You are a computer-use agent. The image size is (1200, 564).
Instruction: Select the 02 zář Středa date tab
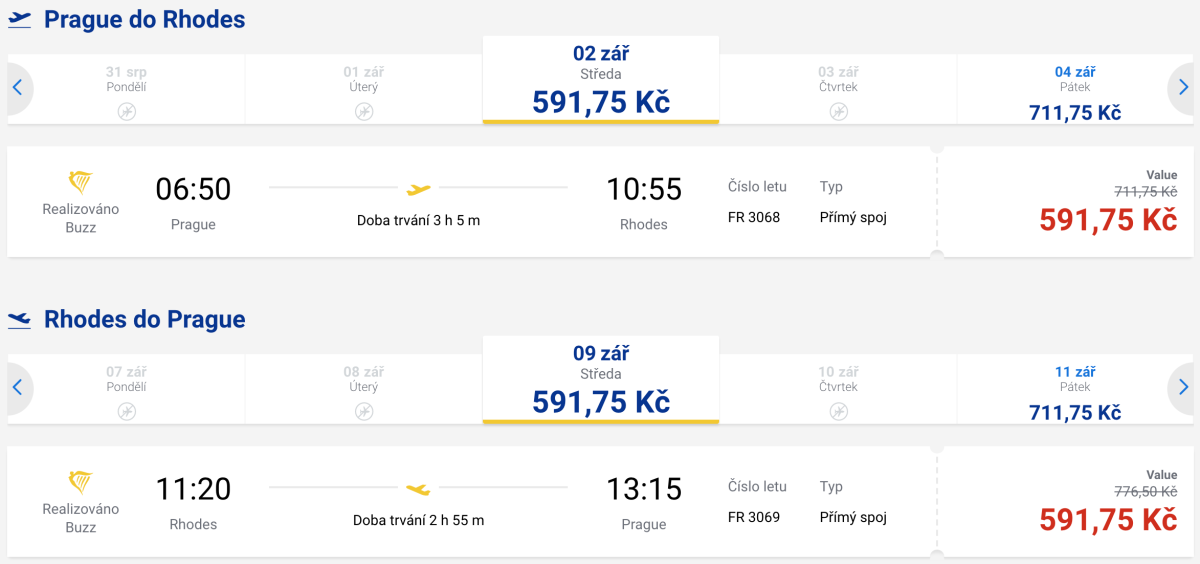click(x=600, y=80)
